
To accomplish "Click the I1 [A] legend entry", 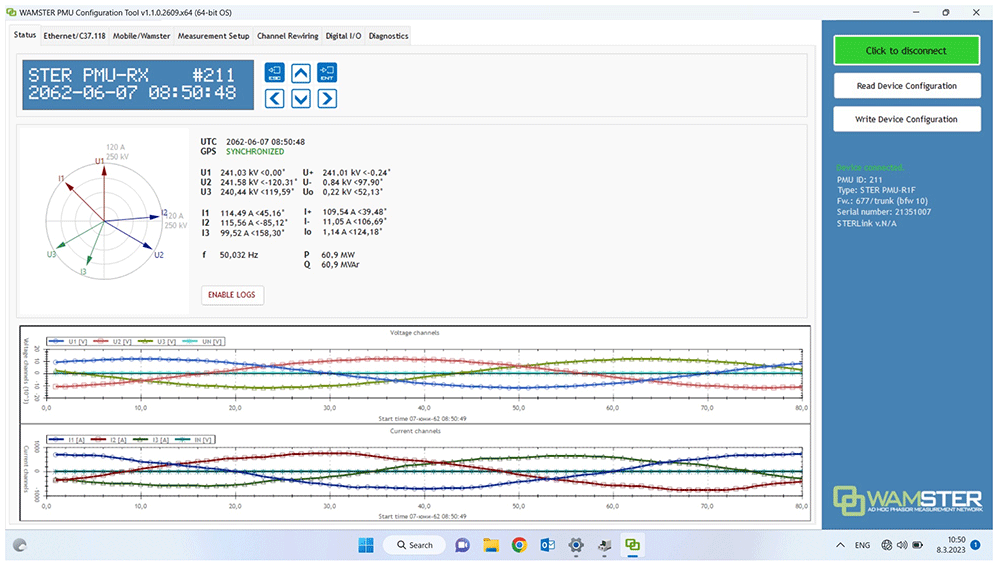I will coord(67,440).
